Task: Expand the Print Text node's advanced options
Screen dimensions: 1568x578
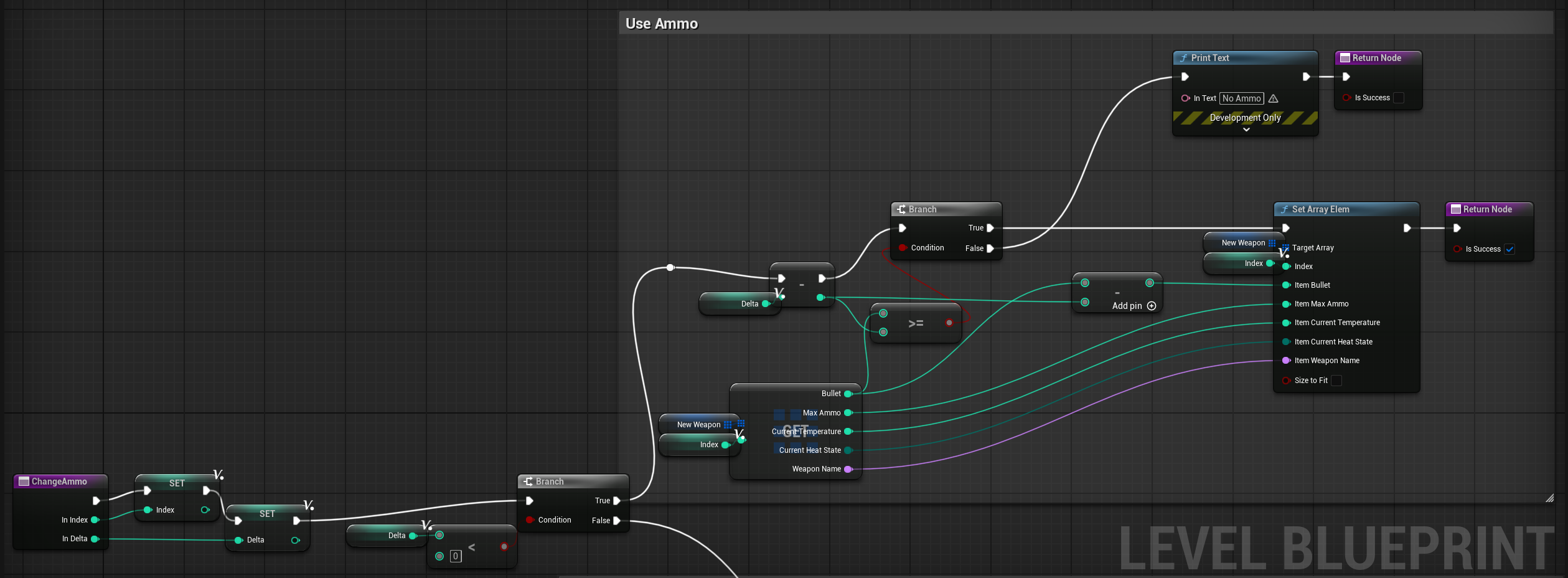Action: (1246, 130)
